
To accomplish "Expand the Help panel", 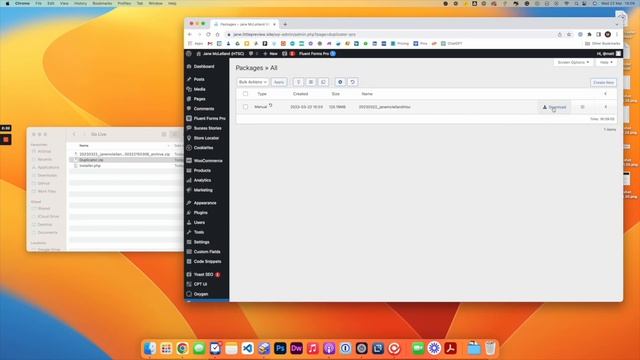I will (x=606, y=62).
